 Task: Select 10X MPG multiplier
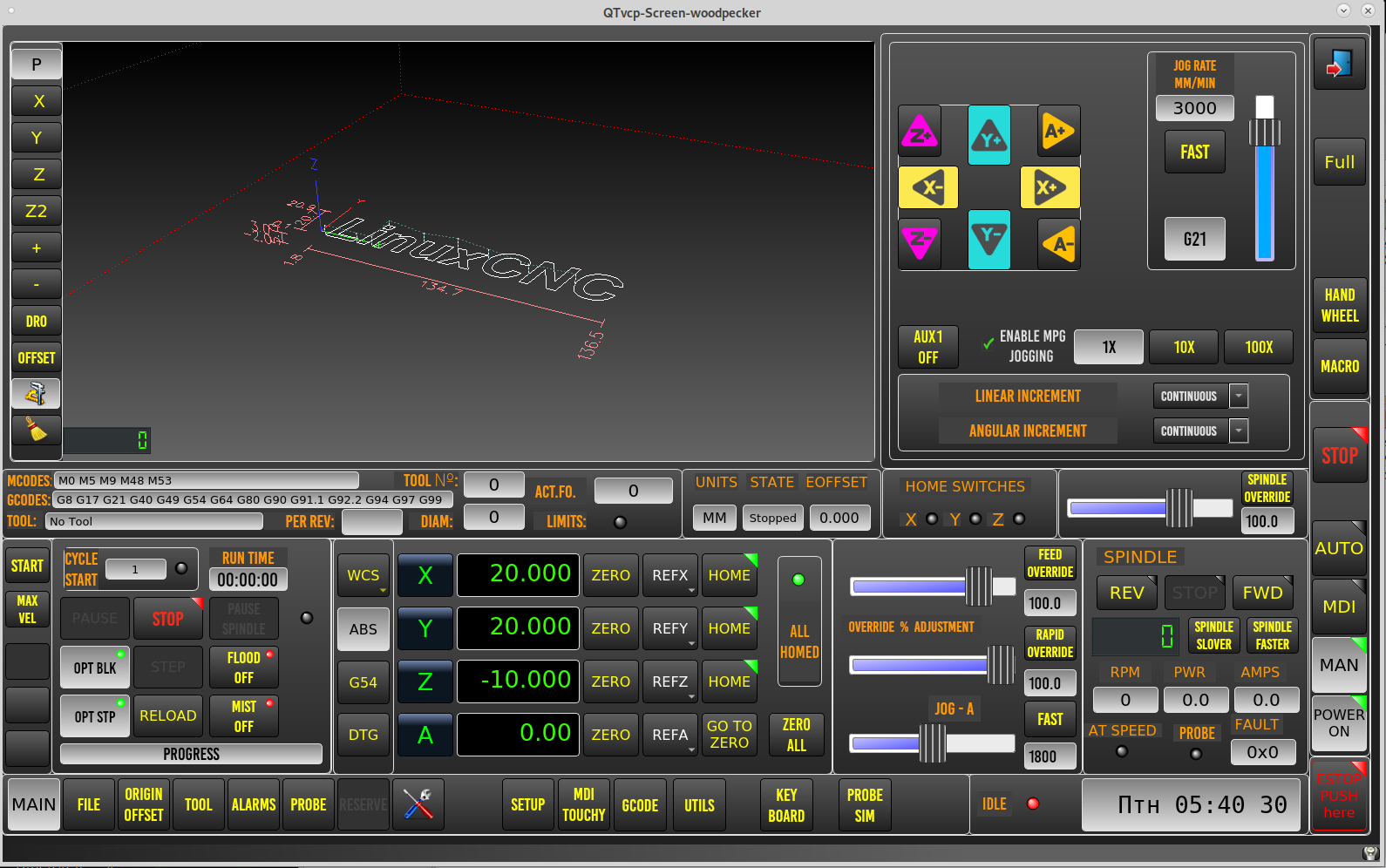(1184, 347)
